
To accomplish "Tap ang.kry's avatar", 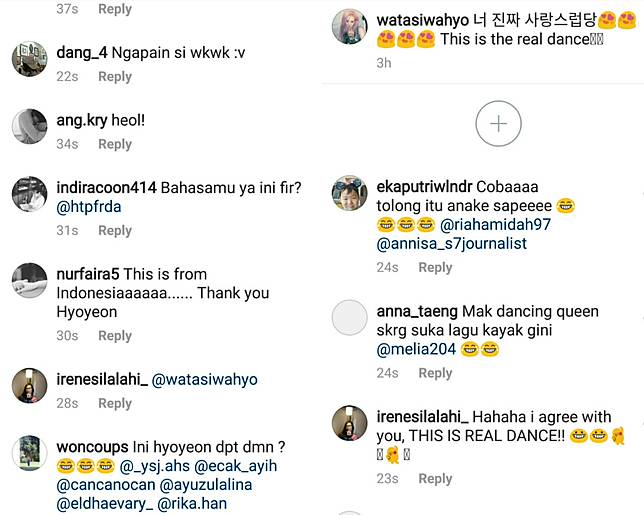I will point(30,126).
